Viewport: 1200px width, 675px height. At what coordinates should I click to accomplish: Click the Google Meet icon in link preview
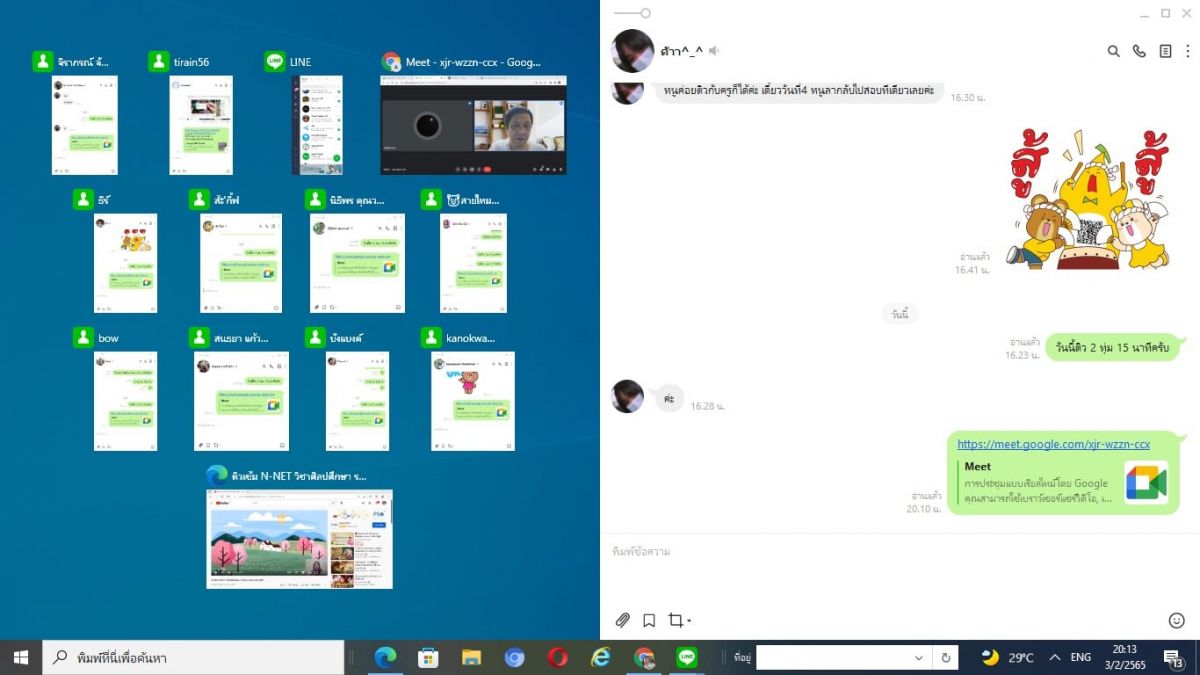coord(1145,482)
